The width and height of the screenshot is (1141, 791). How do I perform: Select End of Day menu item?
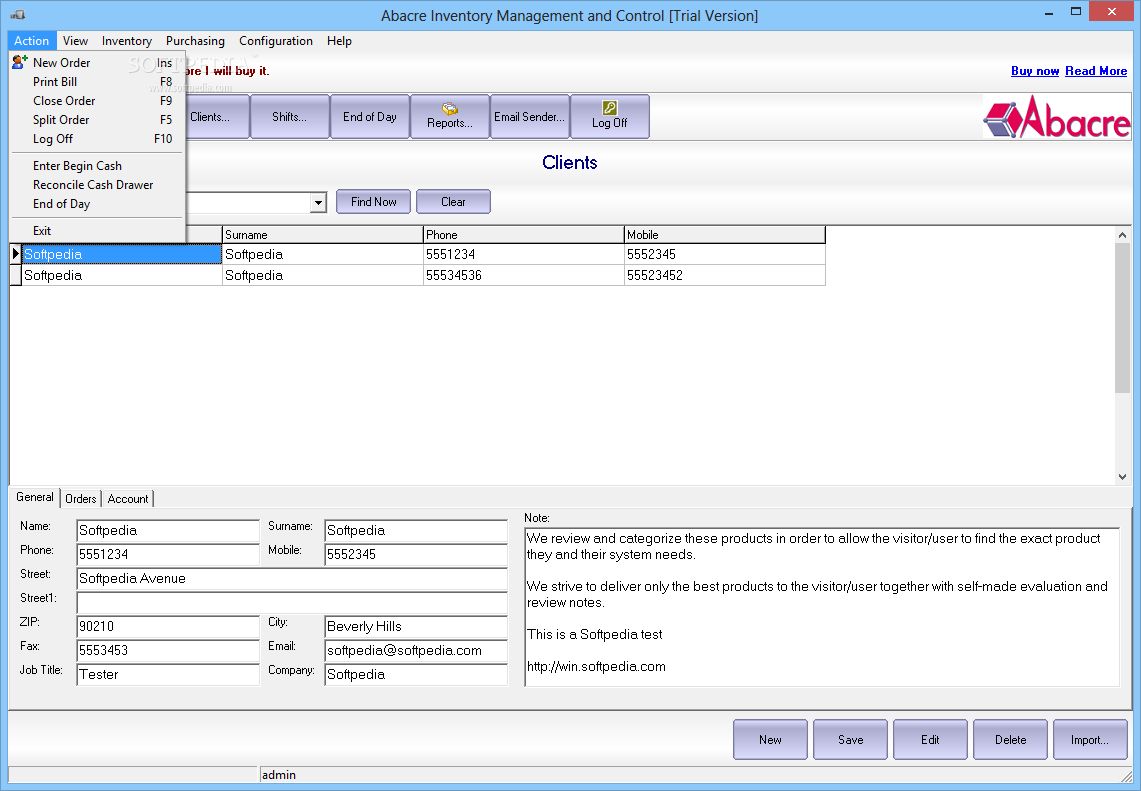[97, 204]
